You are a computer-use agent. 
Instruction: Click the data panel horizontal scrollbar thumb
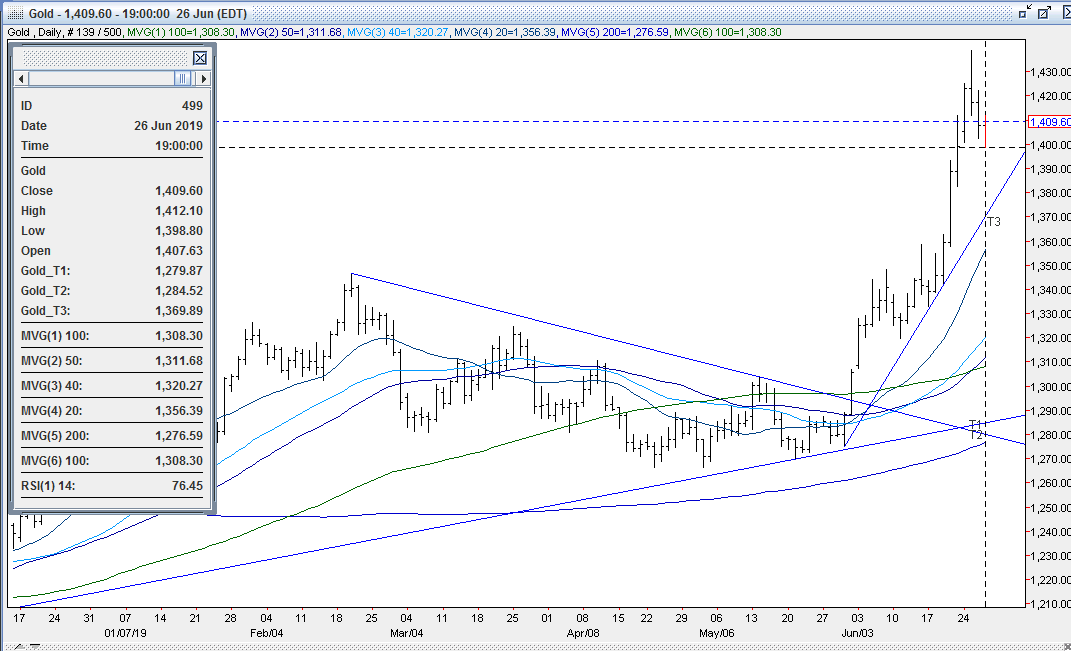tap(182, 79)
